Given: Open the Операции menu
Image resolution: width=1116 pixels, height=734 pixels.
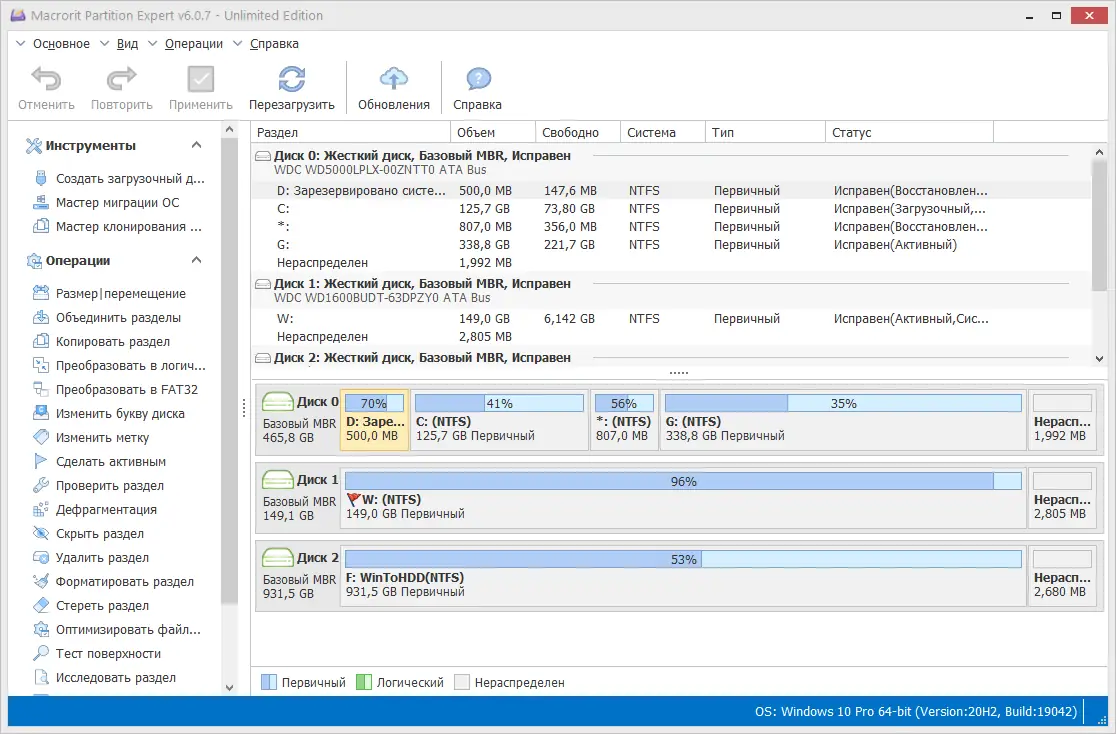Looking at the screenshot, I should [193, 43].
